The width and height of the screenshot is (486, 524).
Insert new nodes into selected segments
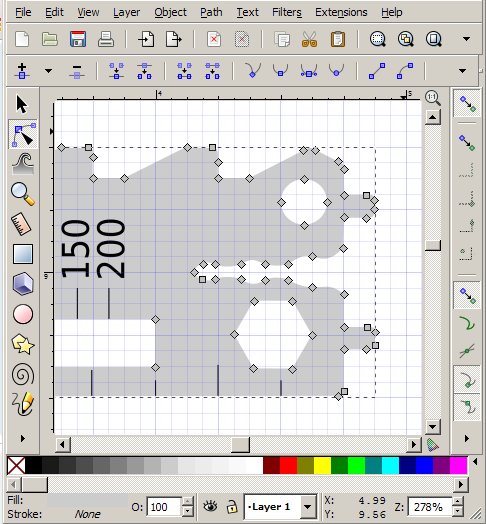(22, 71)
